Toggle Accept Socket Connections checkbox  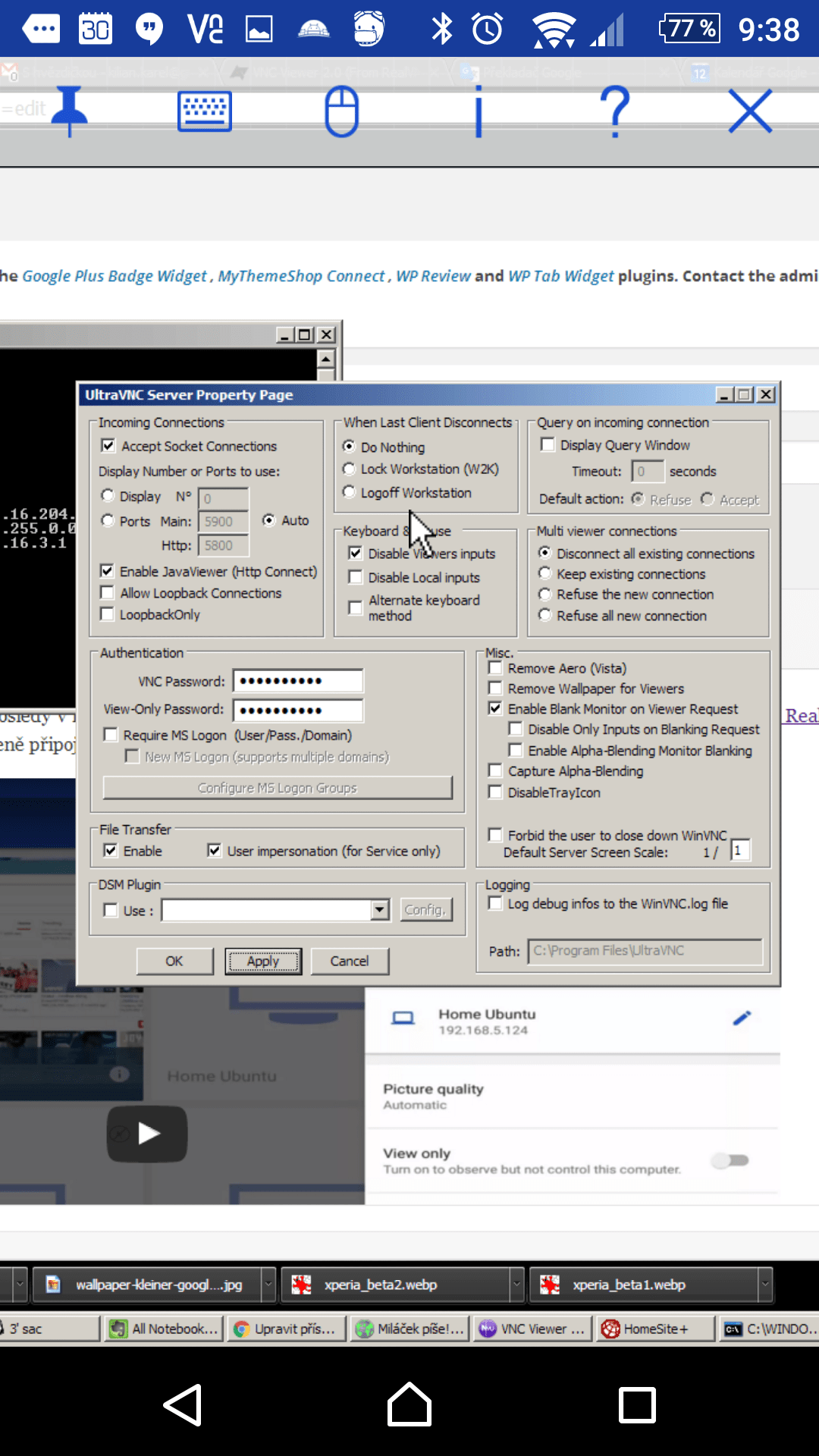[x=108, y=446]
